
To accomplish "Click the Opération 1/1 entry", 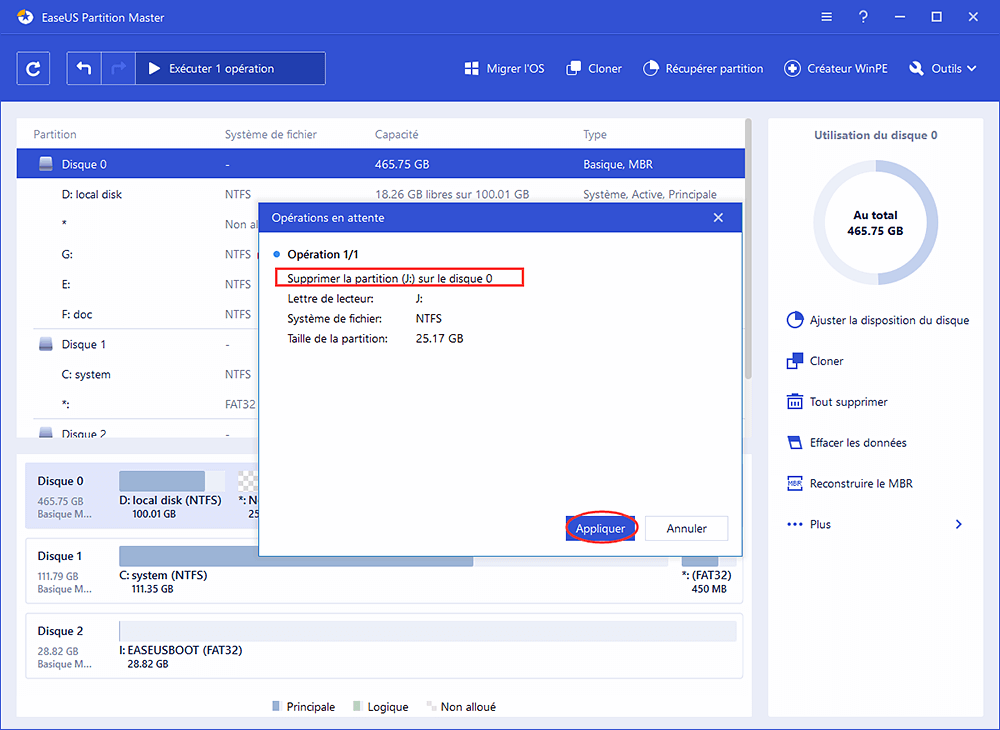I will point(323,254).
